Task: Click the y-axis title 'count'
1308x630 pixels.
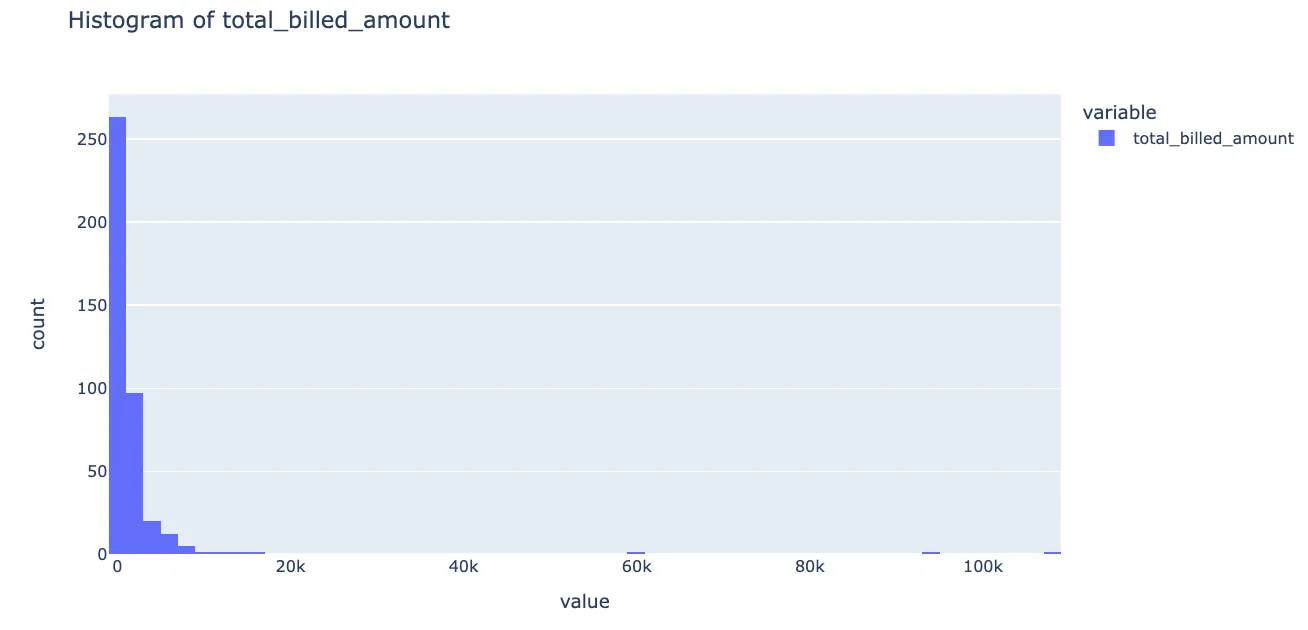Action: click(39, 324)
